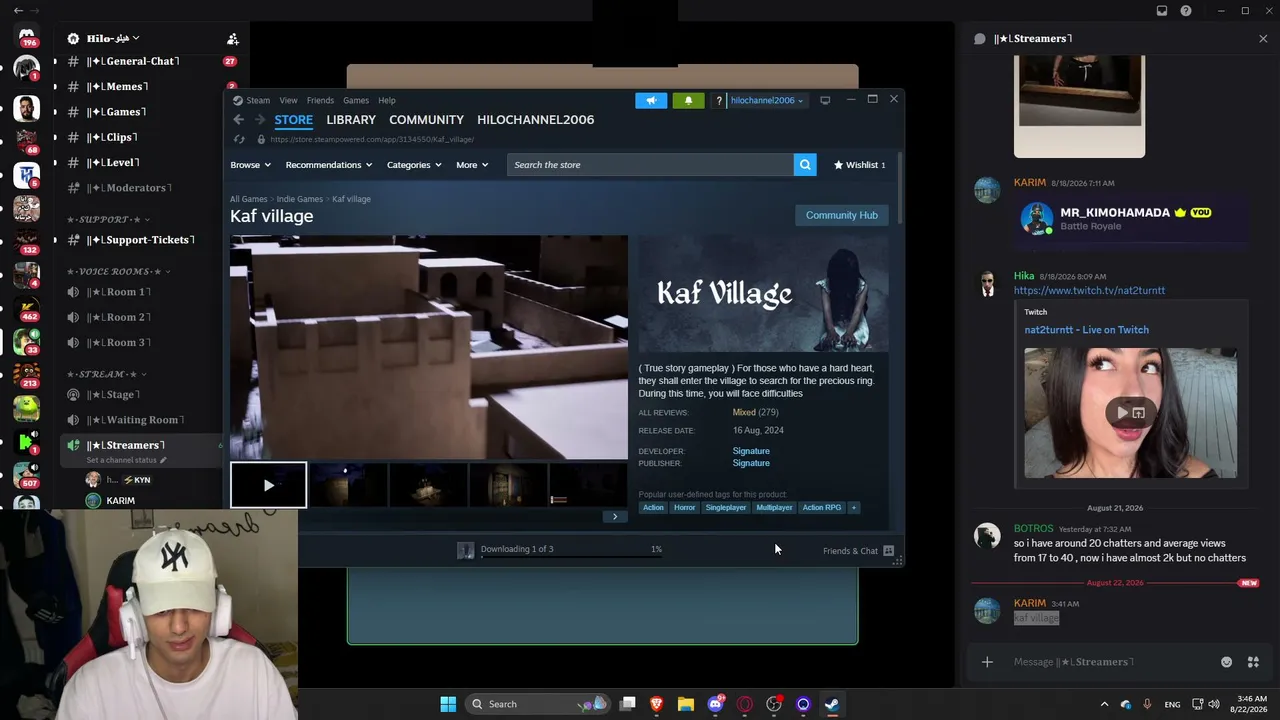1280x720 pixels.
Task: Click the Community Hub button
Action: pos(841,215)
